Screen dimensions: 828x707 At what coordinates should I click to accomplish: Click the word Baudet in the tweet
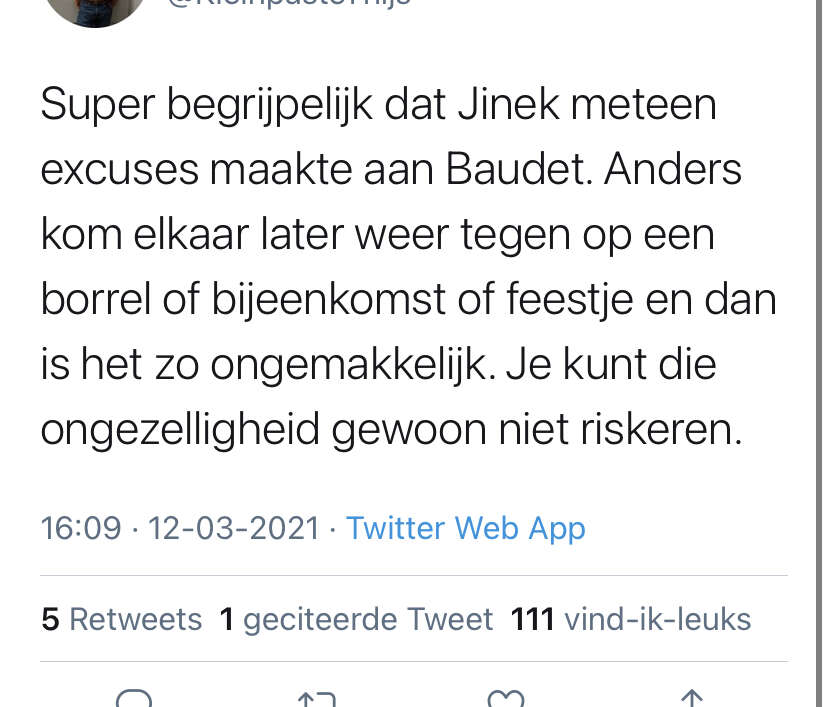519,170
